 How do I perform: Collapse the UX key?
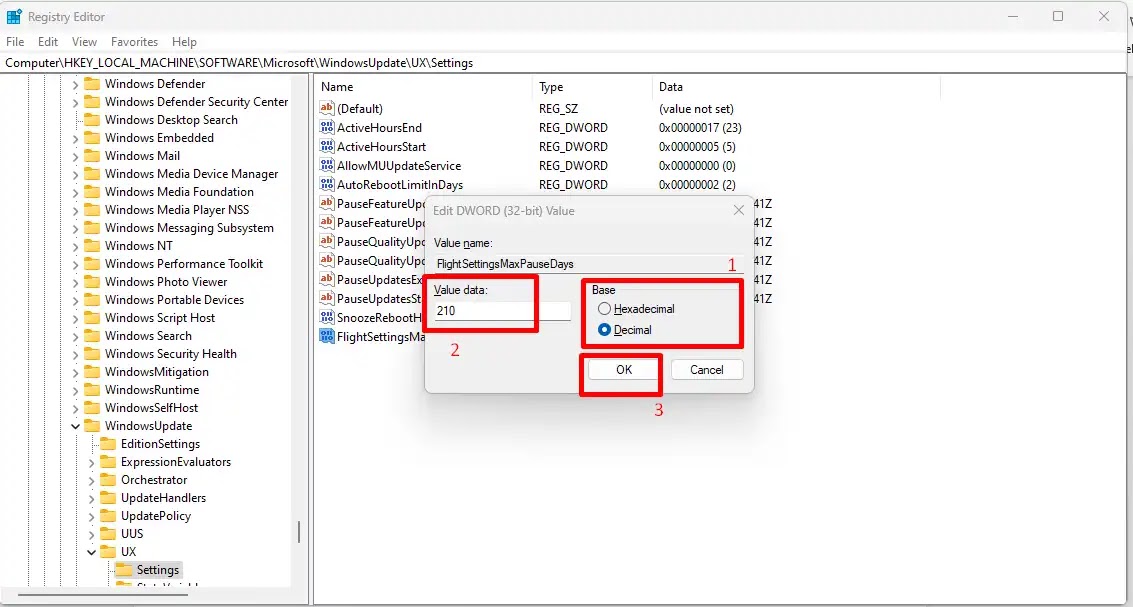point(91,552)
